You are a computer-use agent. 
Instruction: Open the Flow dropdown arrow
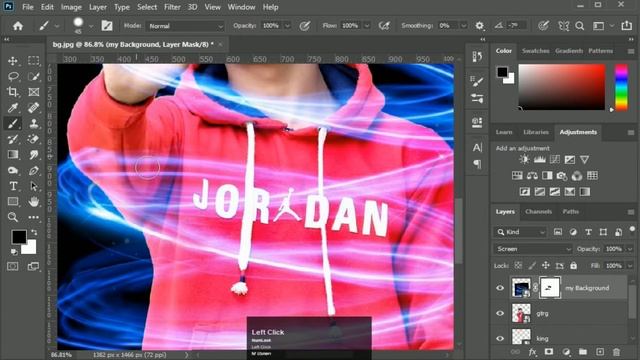point(367,26)
